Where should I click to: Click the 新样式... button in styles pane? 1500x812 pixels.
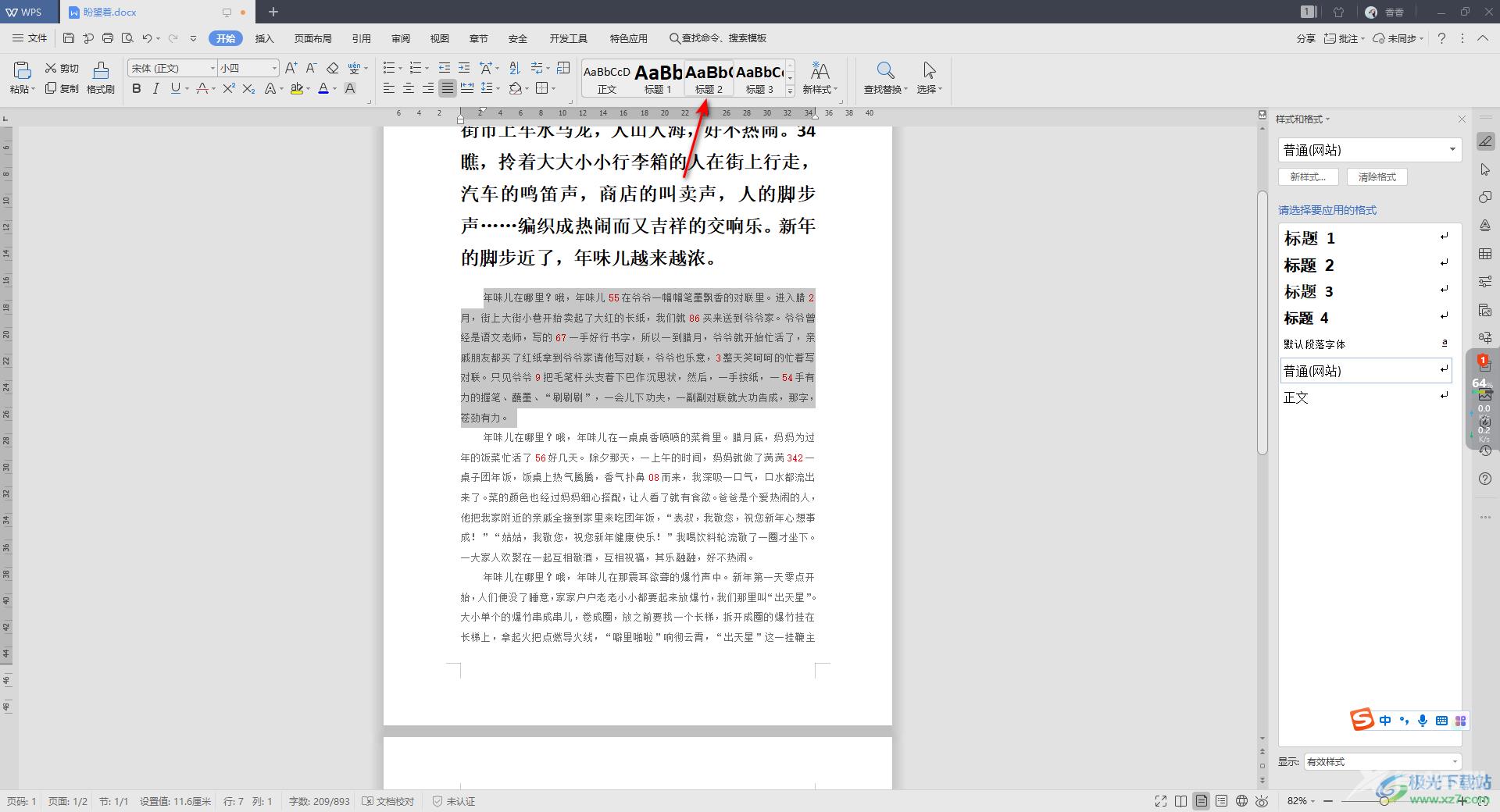pos(1309,177)
